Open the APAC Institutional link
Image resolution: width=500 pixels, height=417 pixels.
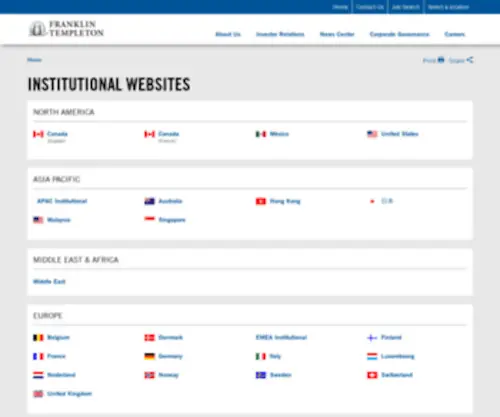click(62, 201)
